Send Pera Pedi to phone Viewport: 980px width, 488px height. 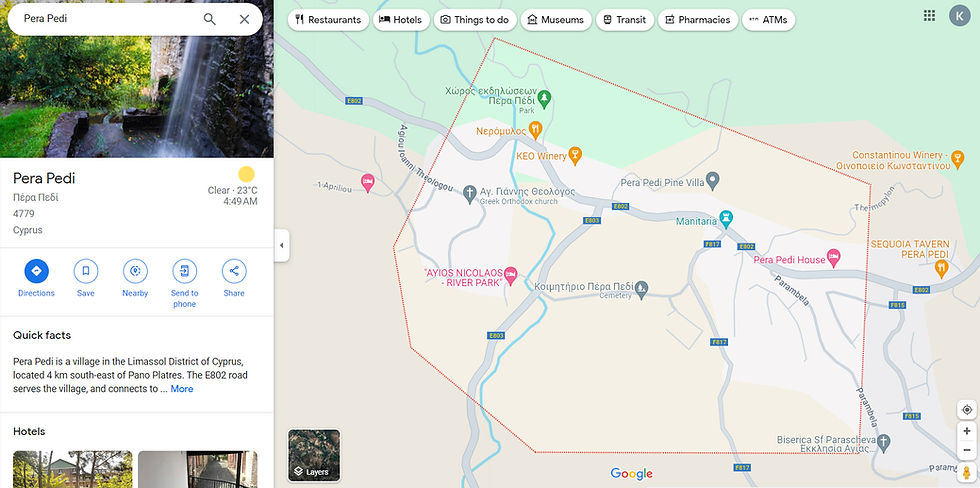coord(184,271)
